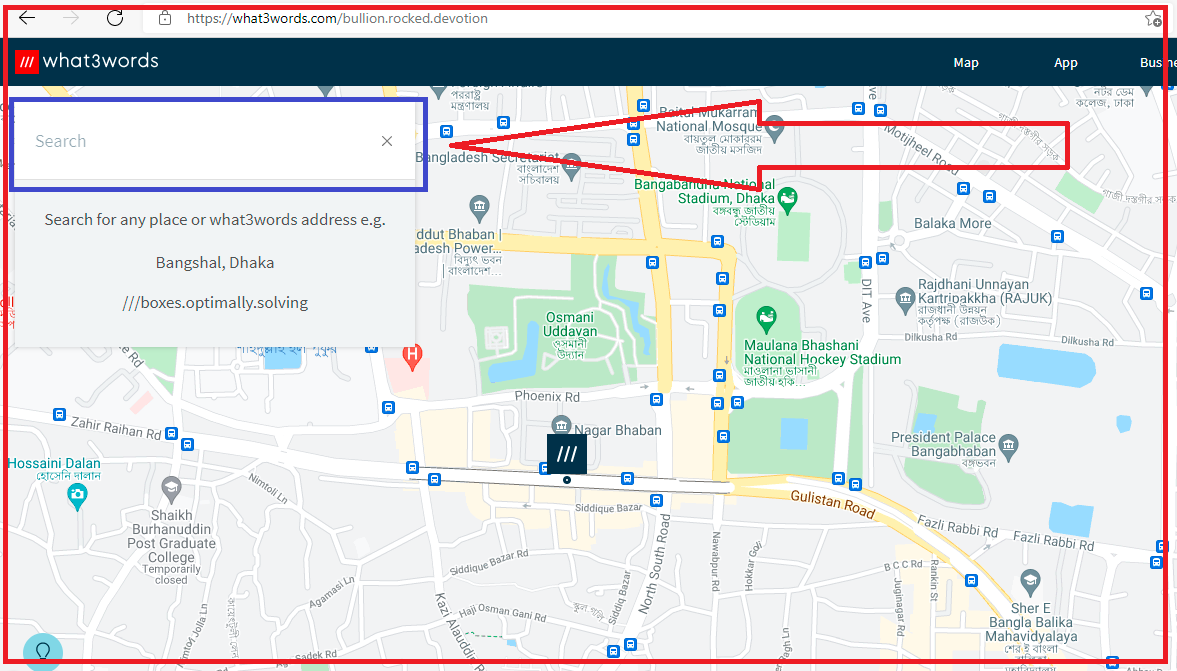This screenshot has width=1177, height=671.
Task: Click Sher E Bangla Balika school pin
Action: 1030,582
